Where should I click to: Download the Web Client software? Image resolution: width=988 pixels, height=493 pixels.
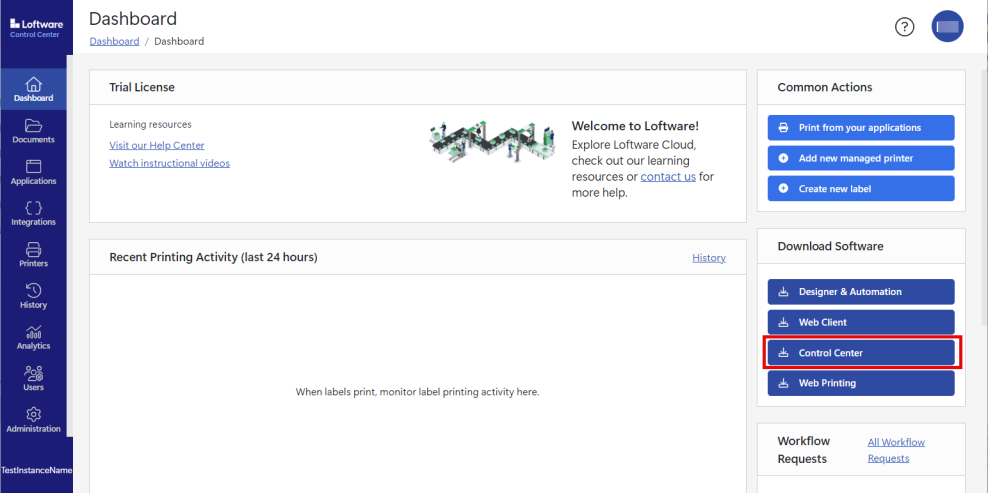861,323
